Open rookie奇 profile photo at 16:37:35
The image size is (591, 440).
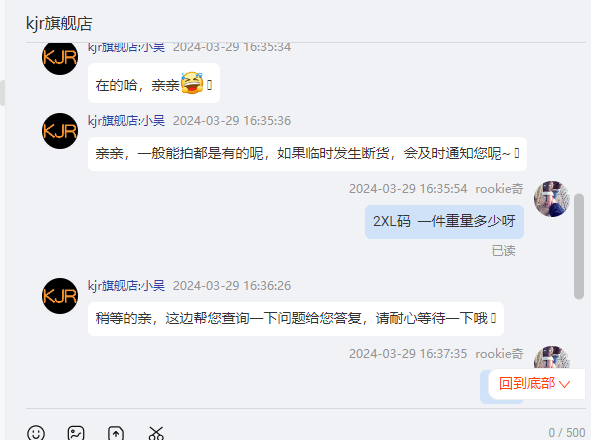(x=552, y=357)
